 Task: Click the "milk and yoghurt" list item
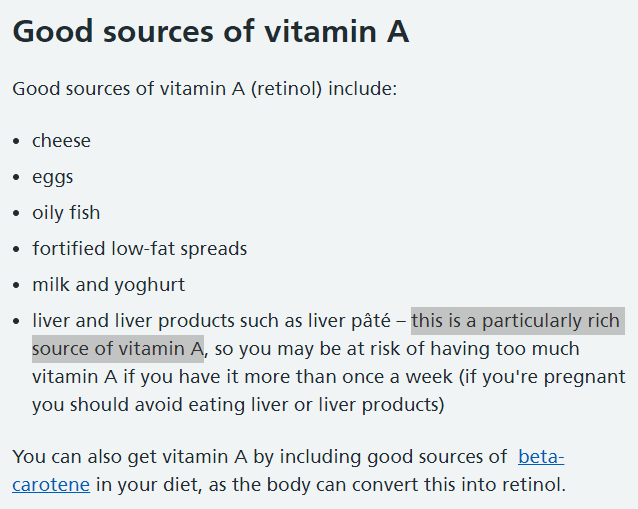coord(108,285)
